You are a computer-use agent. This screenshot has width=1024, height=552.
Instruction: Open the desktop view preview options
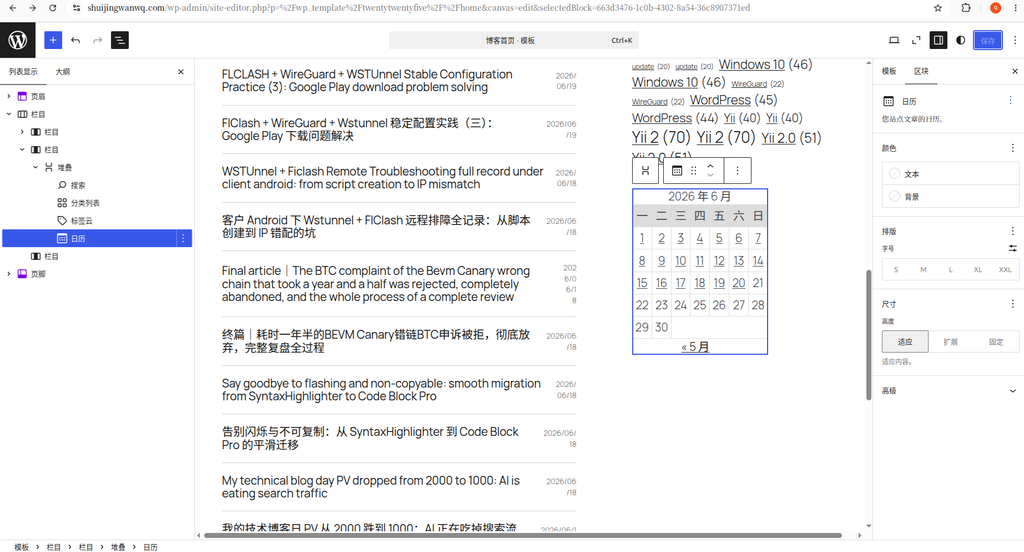coord(894,40)
